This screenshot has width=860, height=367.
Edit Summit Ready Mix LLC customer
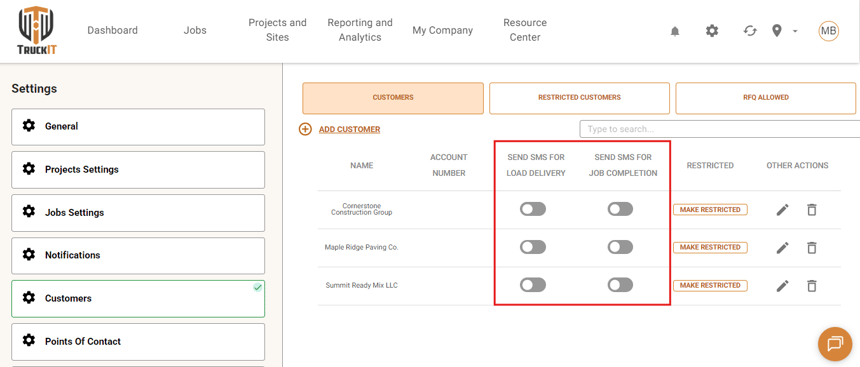coord(783,286)
